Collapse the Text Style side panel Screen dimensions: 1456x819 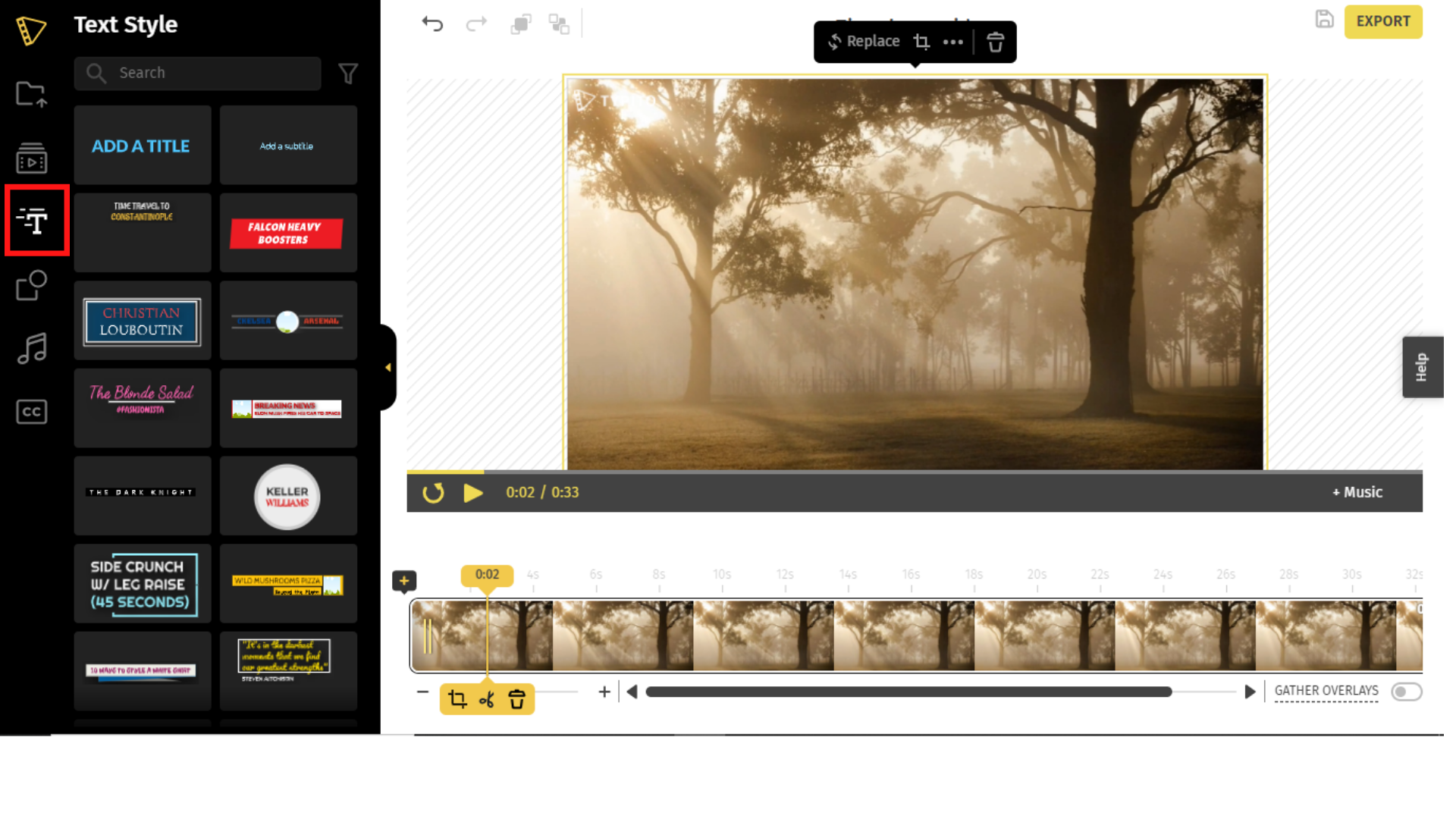(x=388, y=368)
